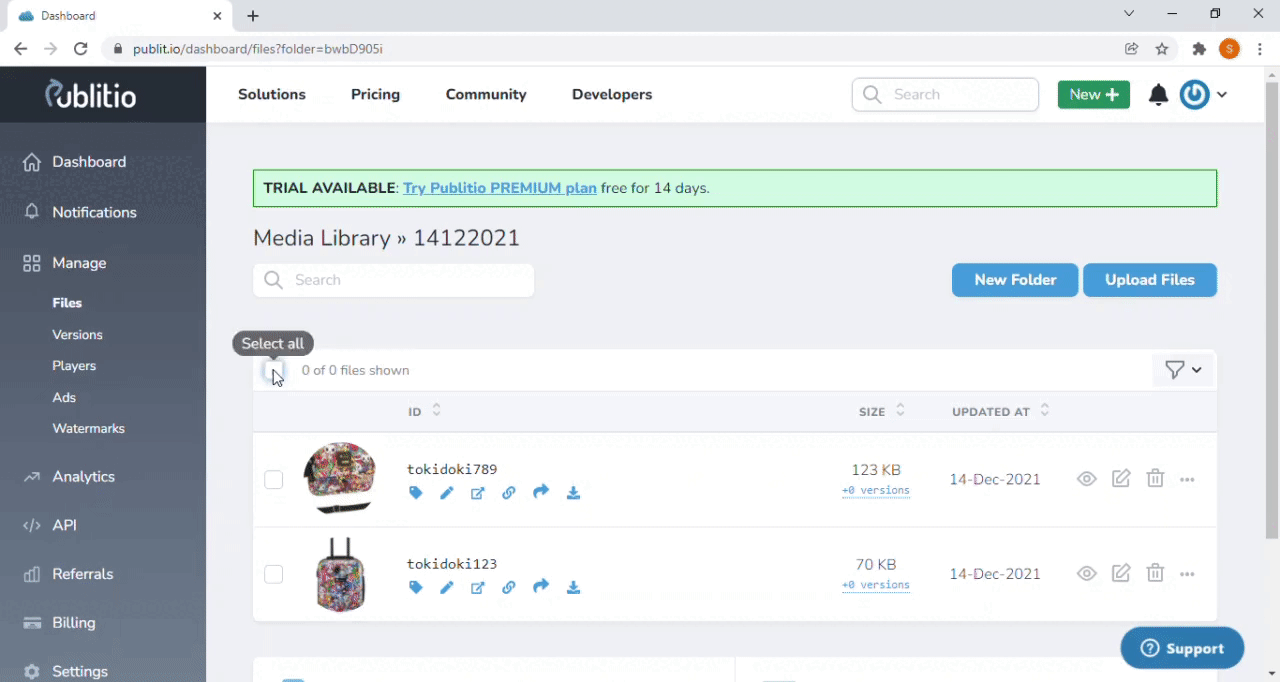Expand the filter dropdown

tap(1183, 370)
